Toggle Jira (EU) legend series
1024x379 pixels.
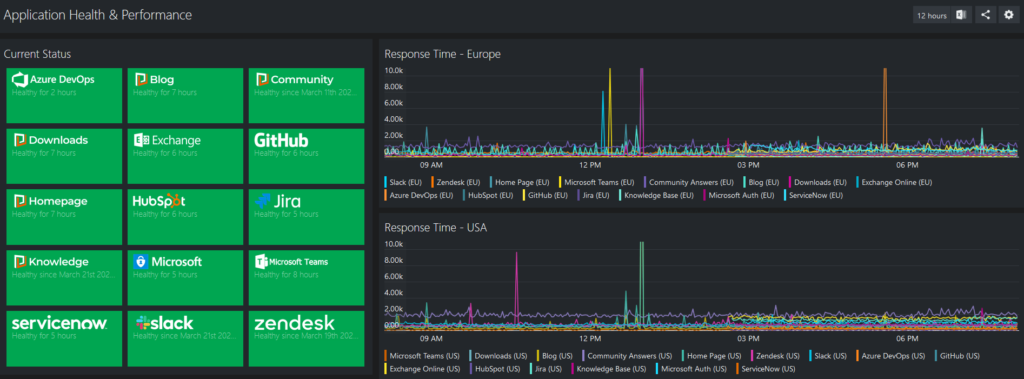click(x=594, y=195)
